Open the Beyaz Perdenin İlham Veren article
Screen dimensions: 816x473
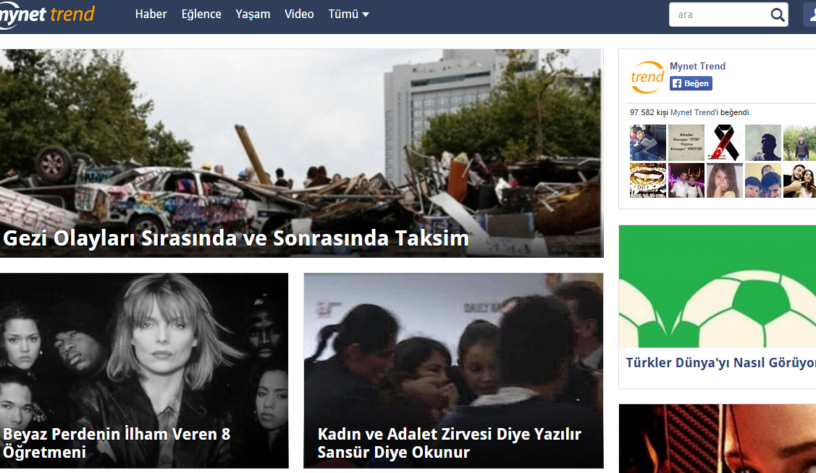(x=117, y=443)
